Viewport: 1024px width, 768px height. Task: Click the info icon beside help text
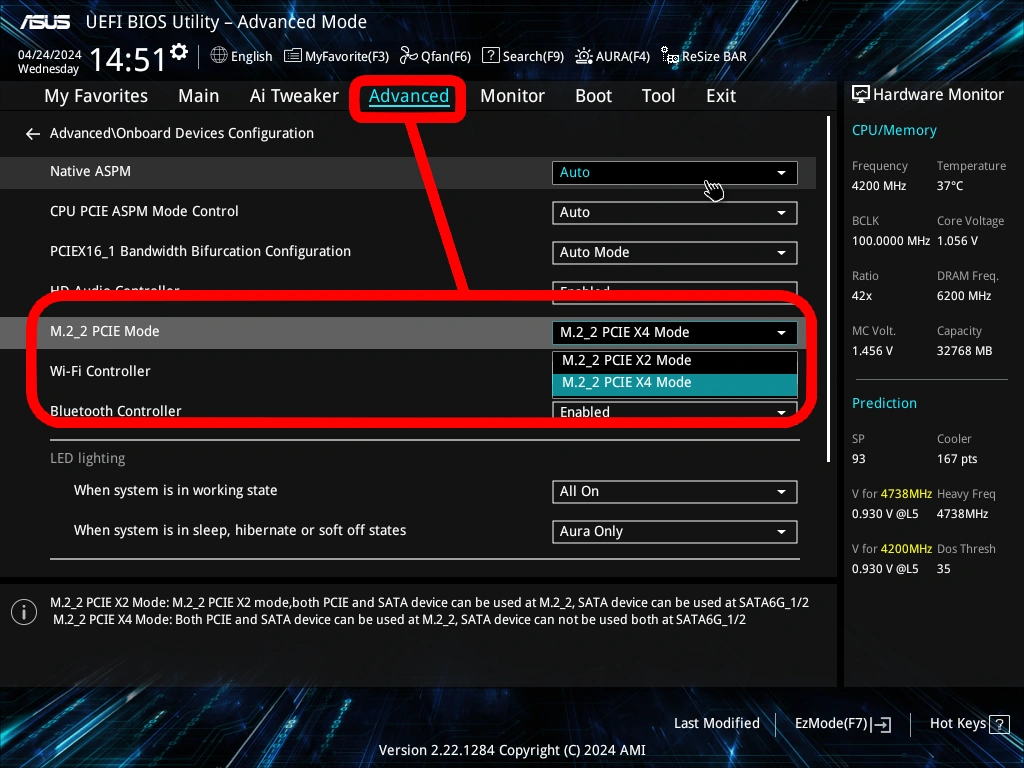(x=24, y=612)
